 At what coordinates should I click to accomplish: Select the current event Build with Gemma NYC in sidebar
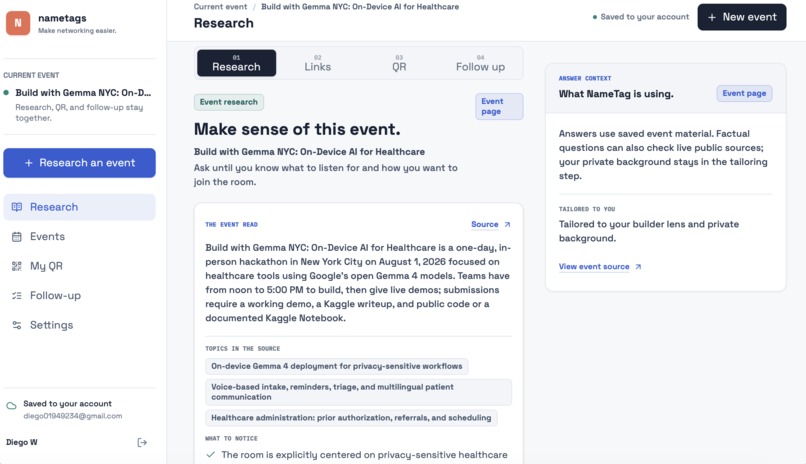[79, 105]
